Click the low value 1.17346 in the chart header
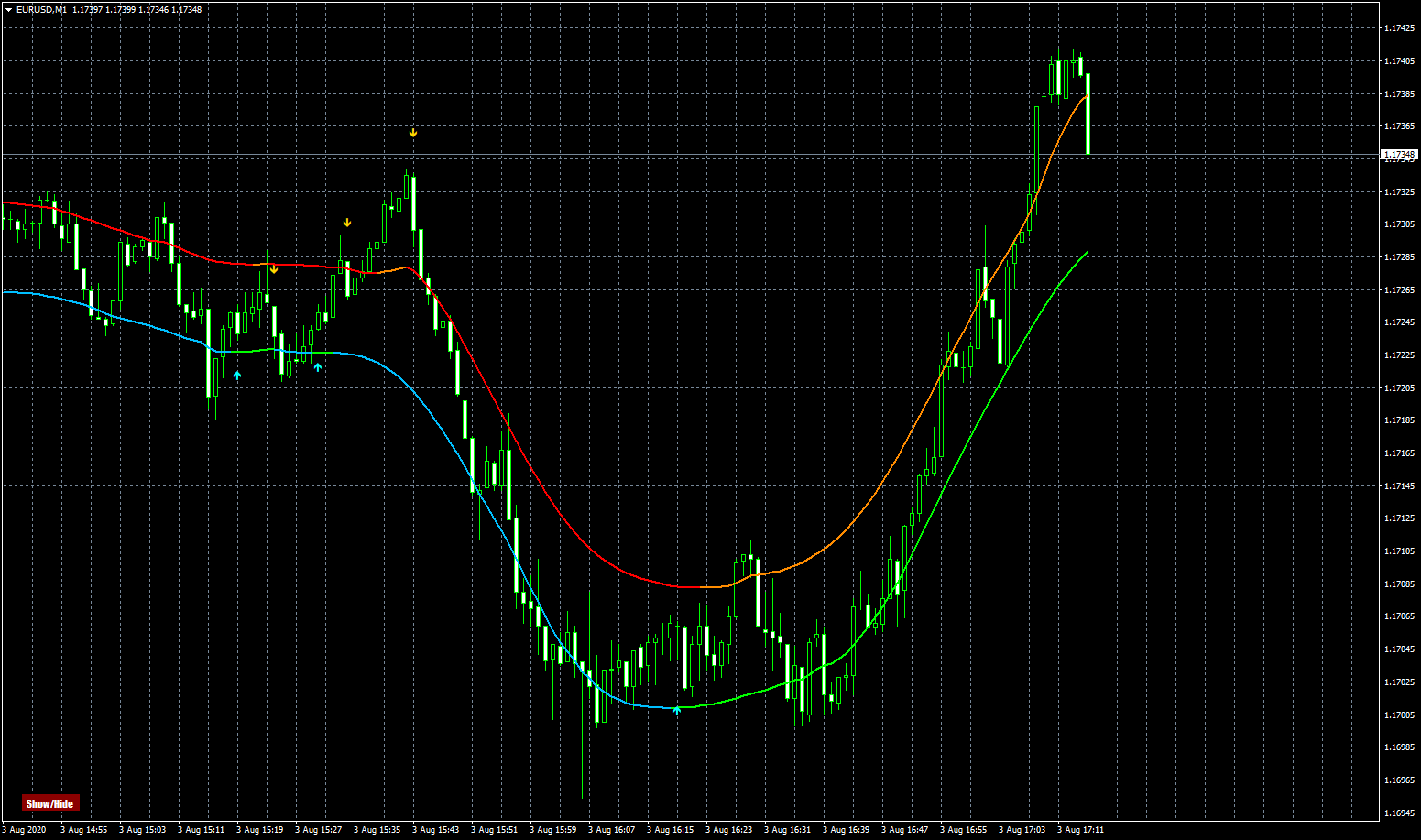This screenshot has width=1421, height=840. tap(154, 9)
